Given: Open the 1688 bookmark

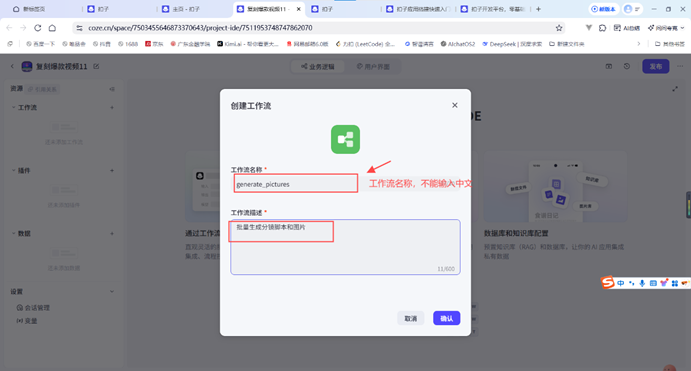Looking at the screenshot, I should click(128, 44).
